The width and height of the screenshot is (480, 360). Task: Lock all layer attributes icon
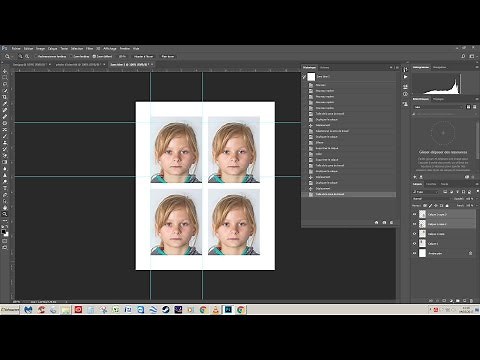point(447,206)
